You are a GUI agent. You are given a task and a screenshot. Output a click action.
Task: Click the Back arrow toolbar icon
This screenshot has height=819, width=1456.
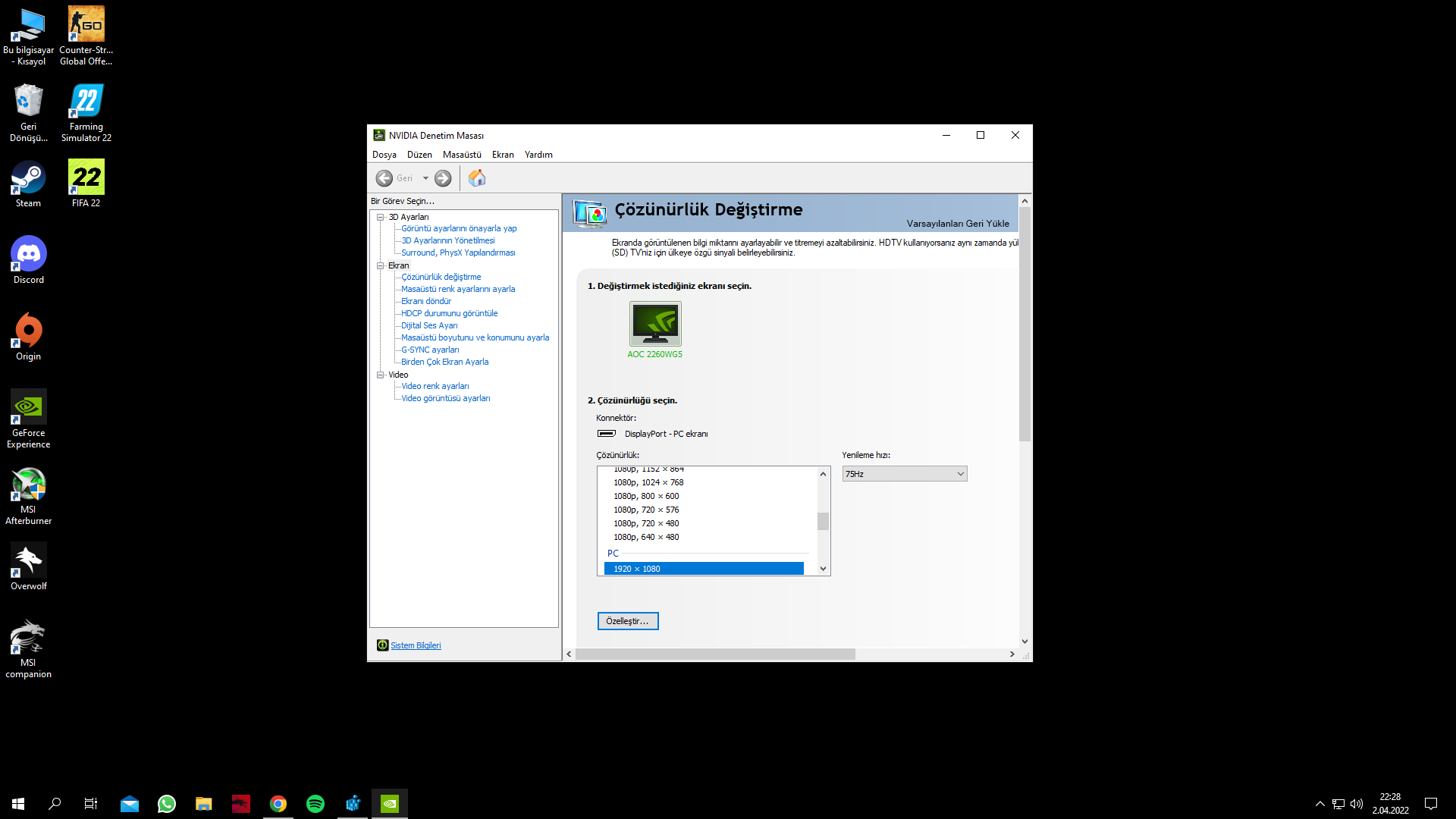pos(384,178)
